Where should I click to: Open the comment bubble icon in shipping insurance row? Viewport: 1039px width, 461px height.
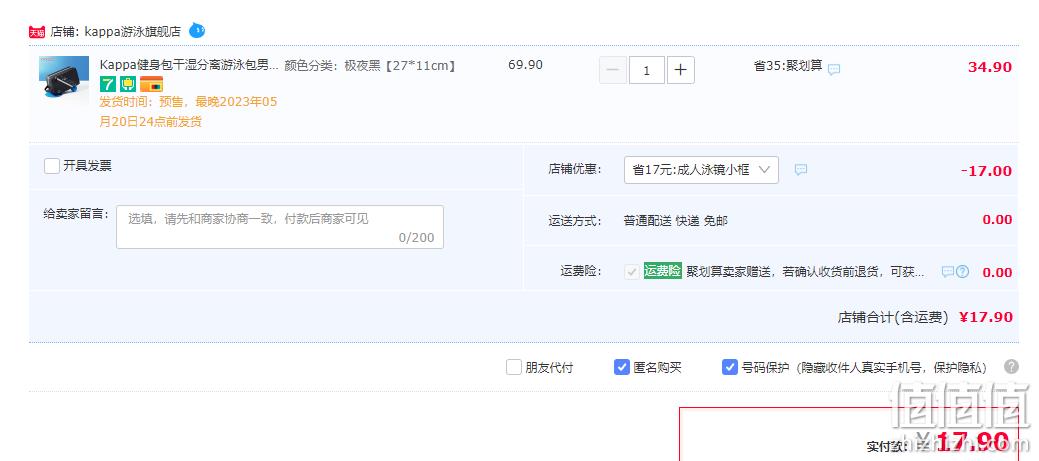click(948, 272)
